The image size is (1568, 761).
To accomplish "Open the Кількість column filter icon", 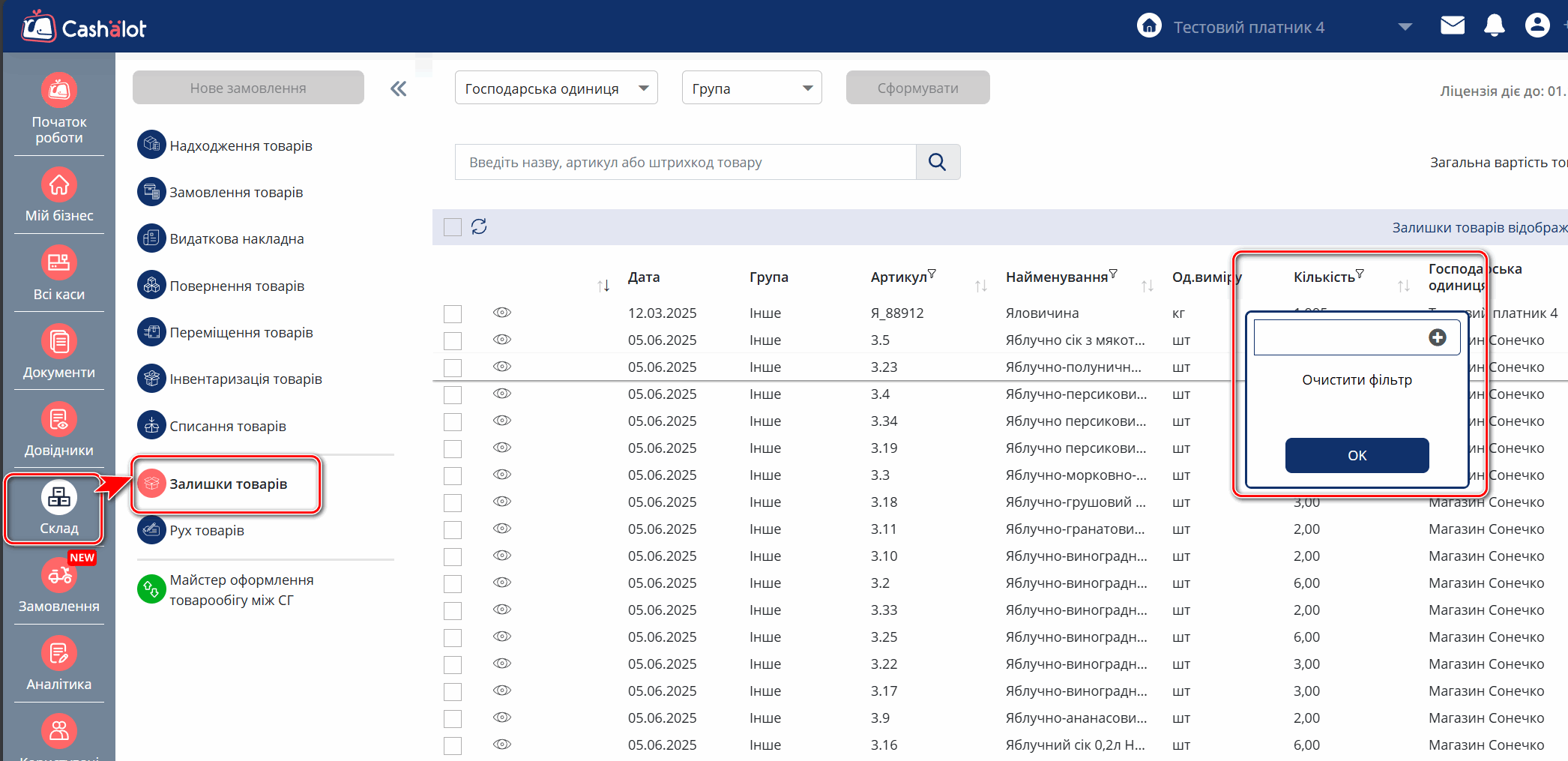I will (1360, 274).
